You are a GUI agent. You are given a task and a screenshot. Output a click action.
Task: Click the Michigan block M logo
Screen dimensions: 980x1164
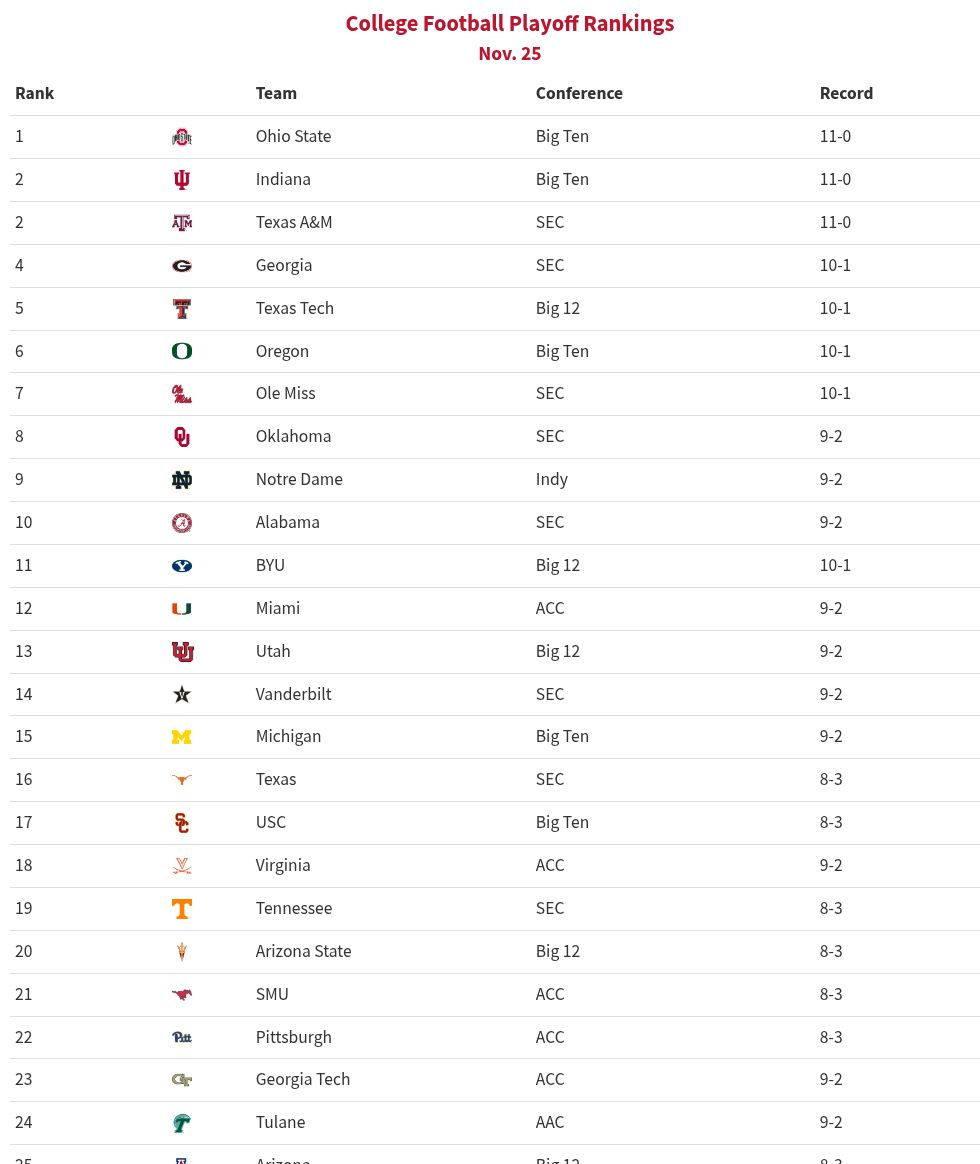[x=181, y=737]
